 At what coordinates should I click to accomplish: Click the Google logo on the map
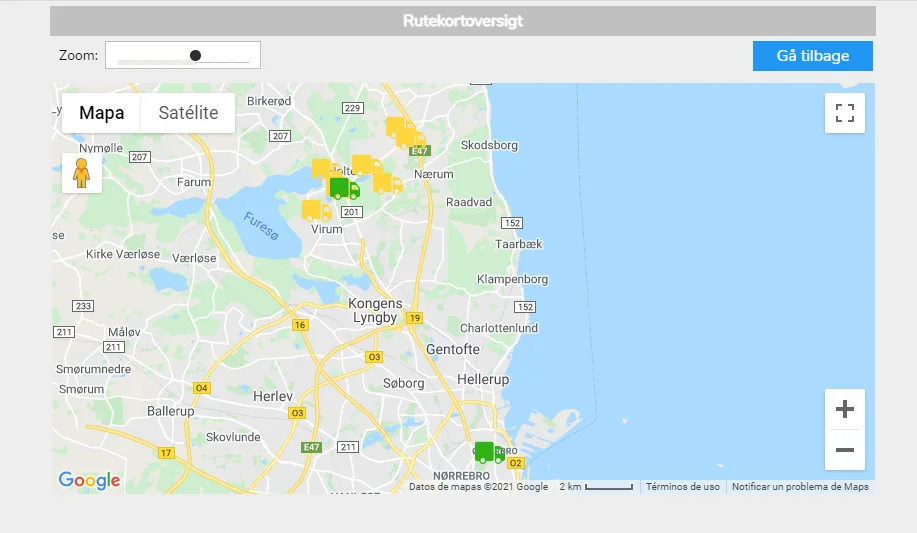pos(89,481)
